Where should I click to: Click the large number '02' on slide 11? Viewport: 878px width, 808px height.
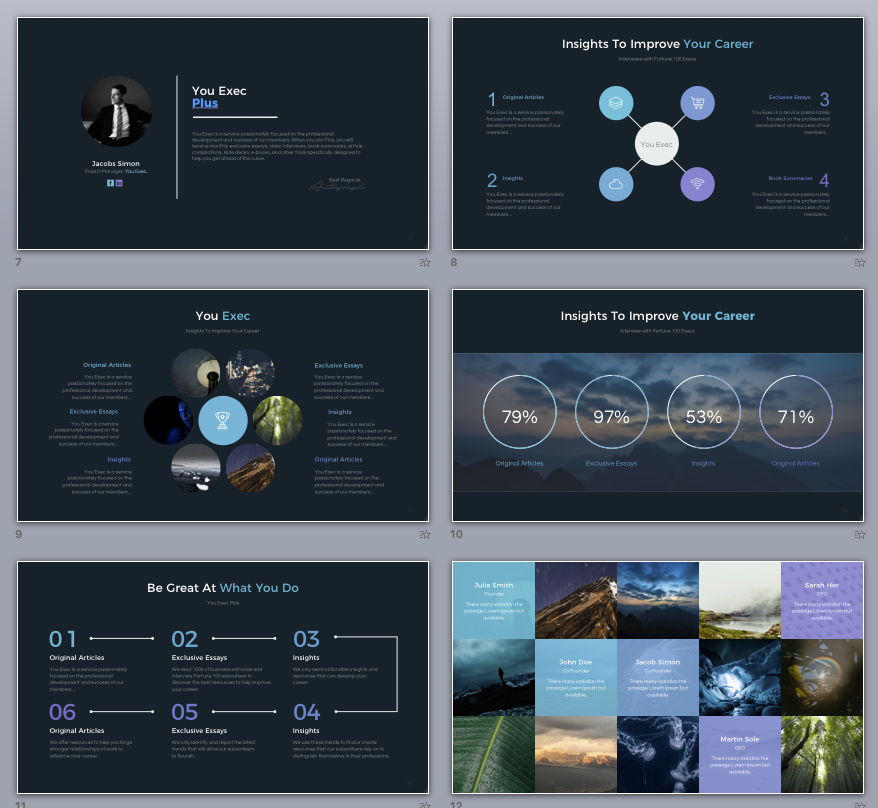[x=185, y=639]
